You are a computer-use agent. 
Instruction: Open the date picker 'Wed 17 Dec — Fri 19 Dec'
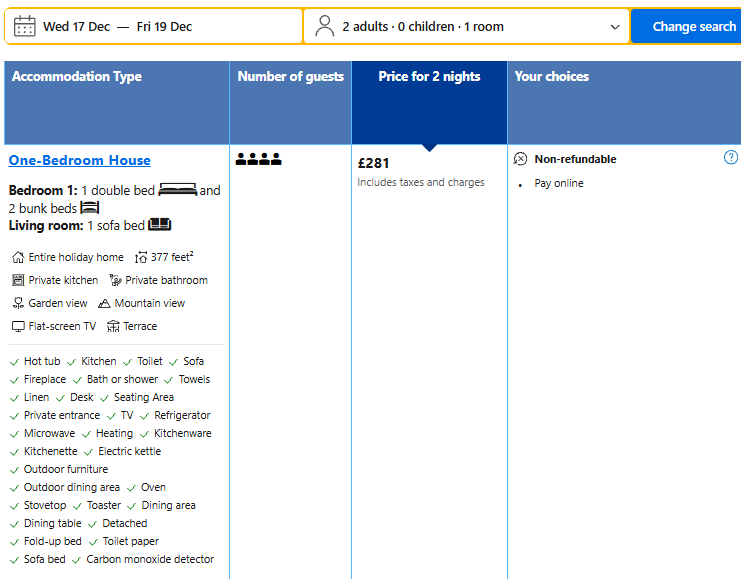pos(117,27)
